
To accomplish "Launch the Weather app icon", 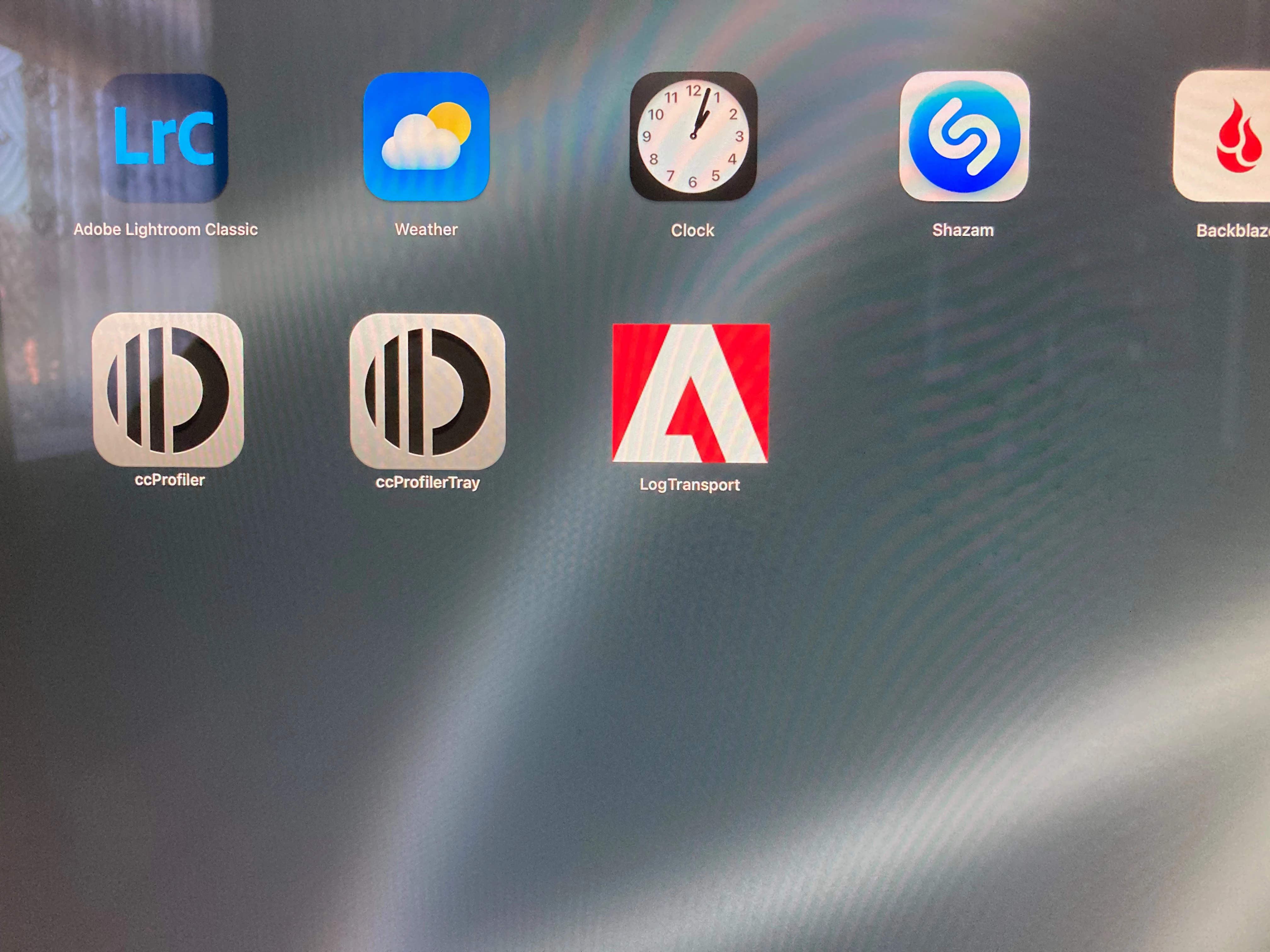I will coord(426,137).
